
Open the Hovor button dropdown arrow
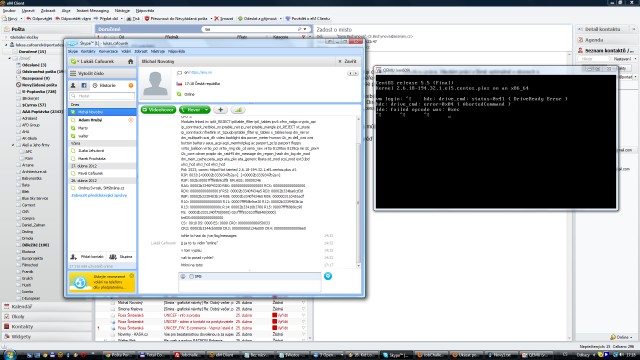click(x=207, y=110)
